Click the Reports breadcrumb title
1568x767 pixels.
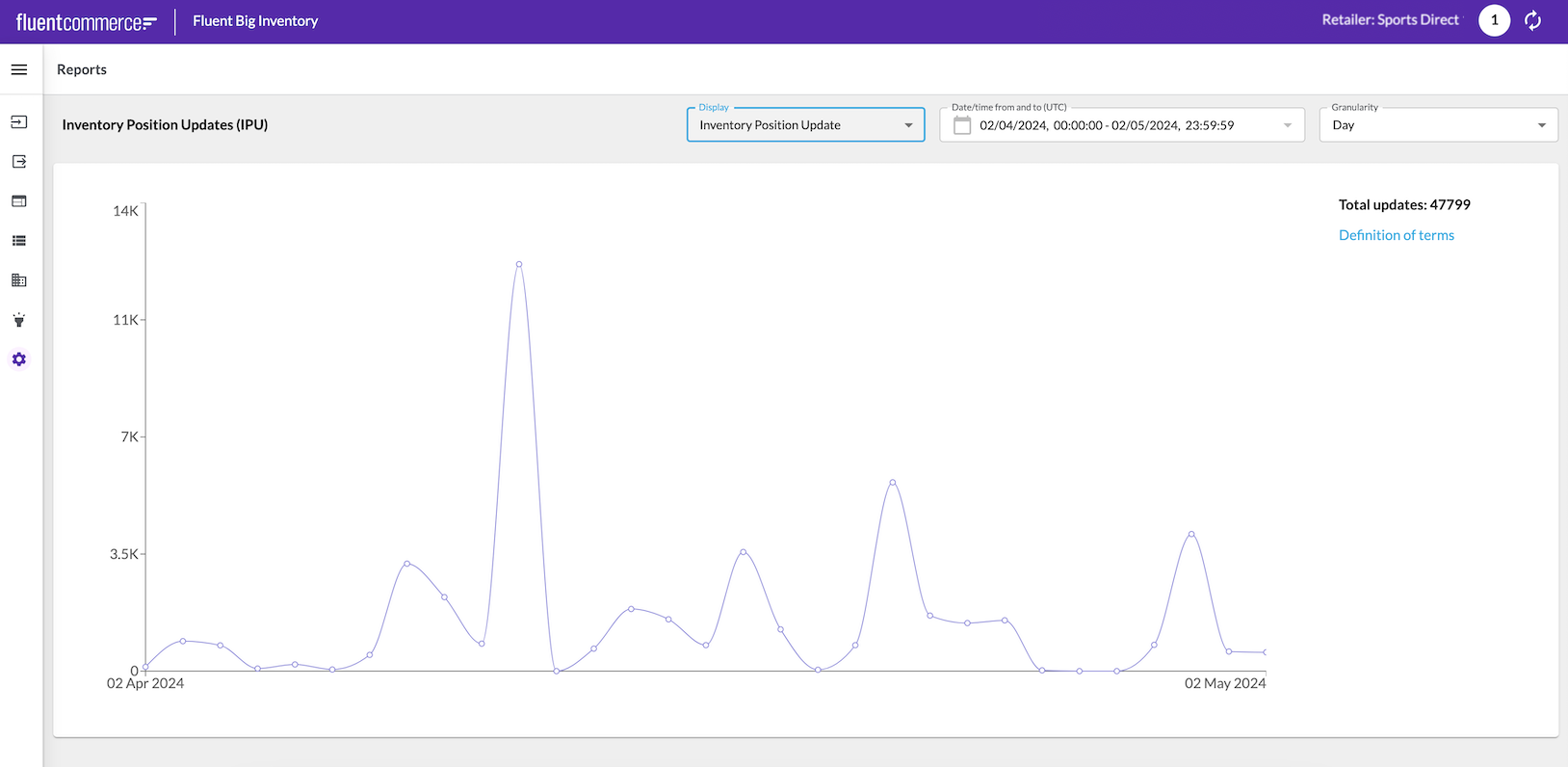(x=82, y=69)
